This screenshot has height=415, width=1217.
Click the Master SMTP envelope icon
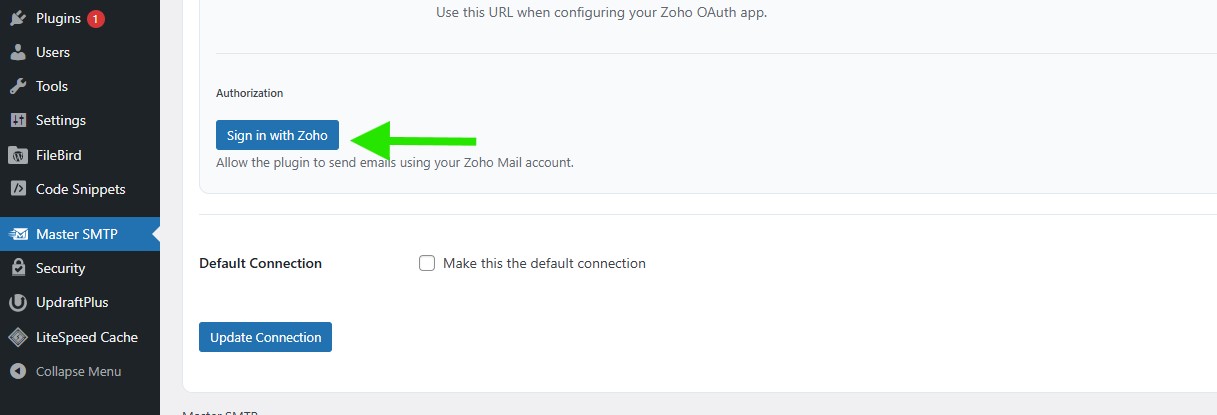pos(18,235)
